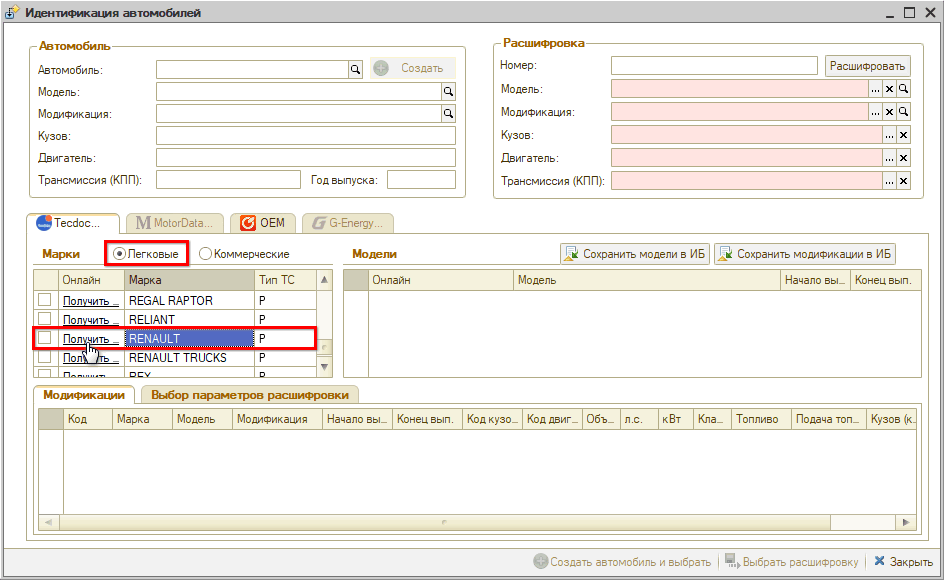
Task: Clear the Расшифровка Модель field with X
Action: point(889,89)
